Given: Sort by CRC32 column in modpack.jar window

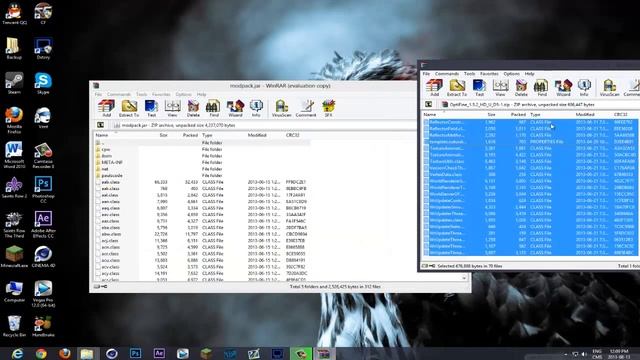Looking at the screenshot, I should tap(293, 135).
